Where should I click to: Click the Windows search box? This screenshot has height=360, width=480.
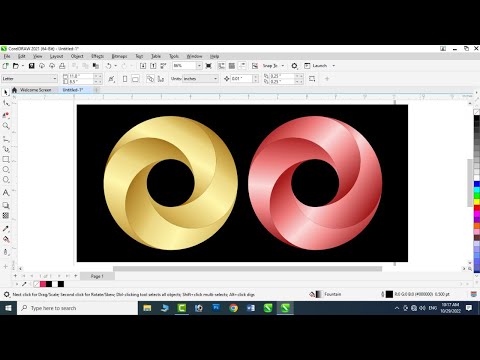pos(77,308)
